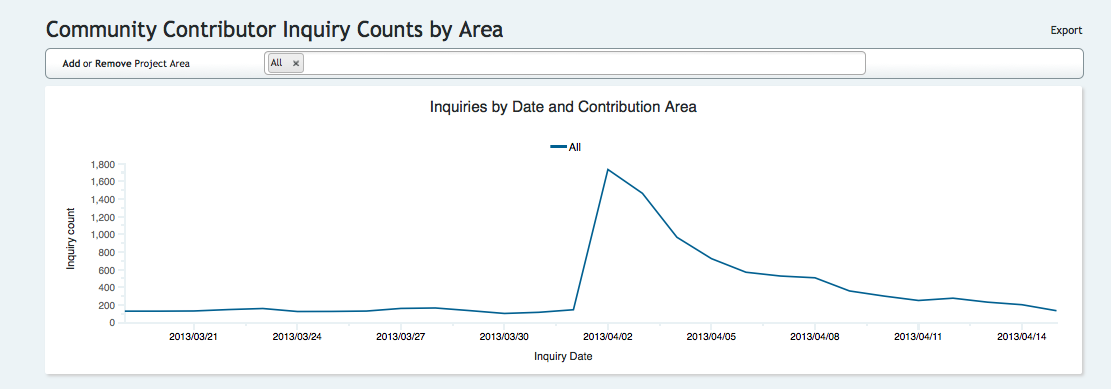Click the 2013/04/08 x-axis date label

pyautogui.click(x=815, y=337)
